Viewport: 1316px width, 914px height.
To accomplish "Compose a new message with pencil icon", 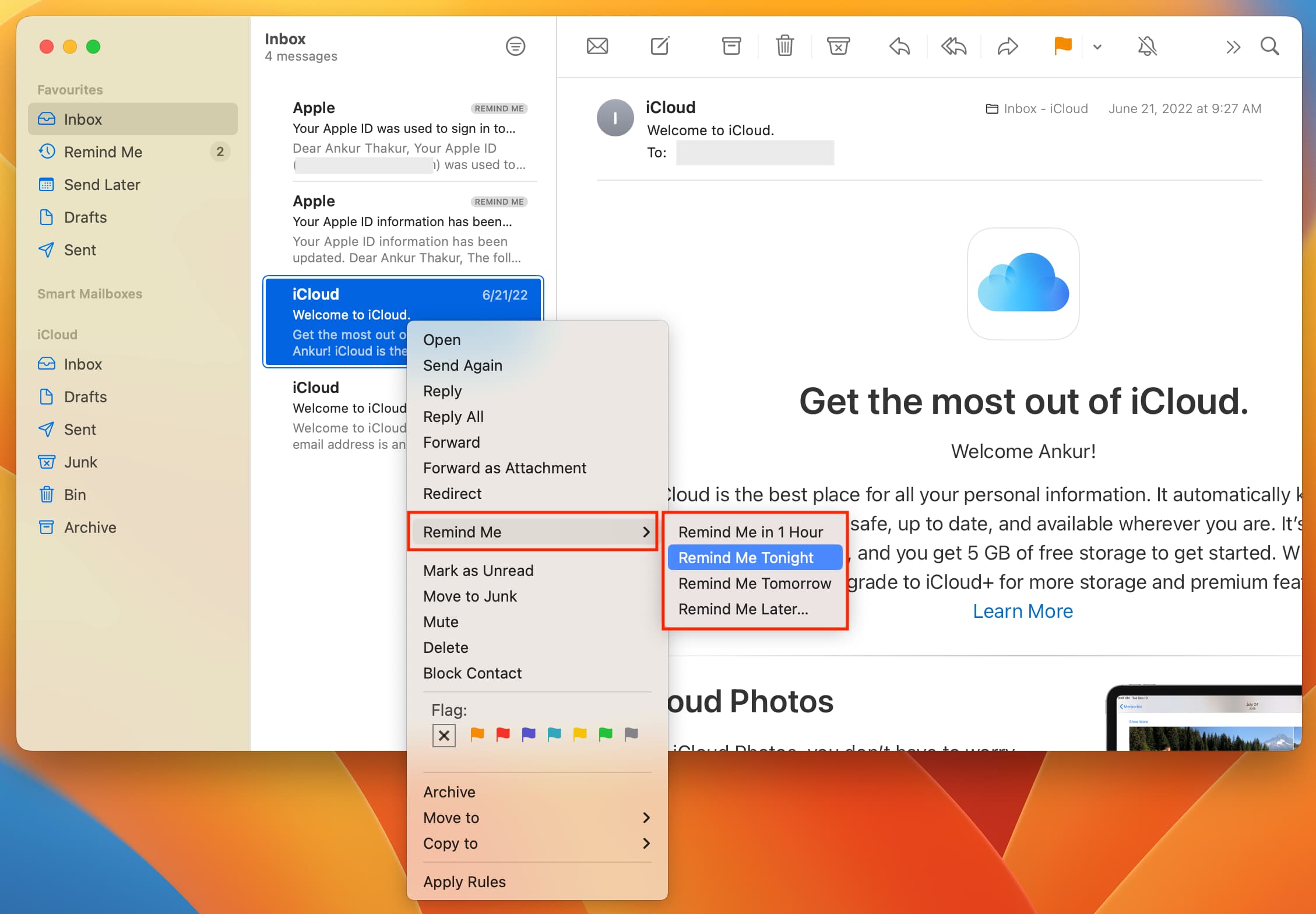I will (660, 45).
